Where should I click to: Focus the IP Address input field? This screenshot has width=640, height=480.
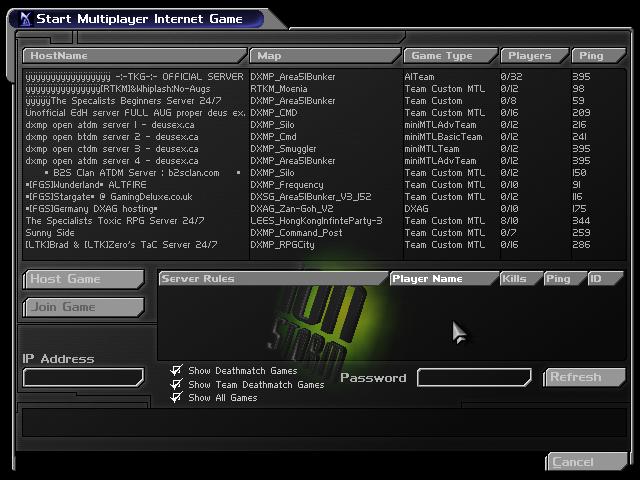click(x=84, y=377)
